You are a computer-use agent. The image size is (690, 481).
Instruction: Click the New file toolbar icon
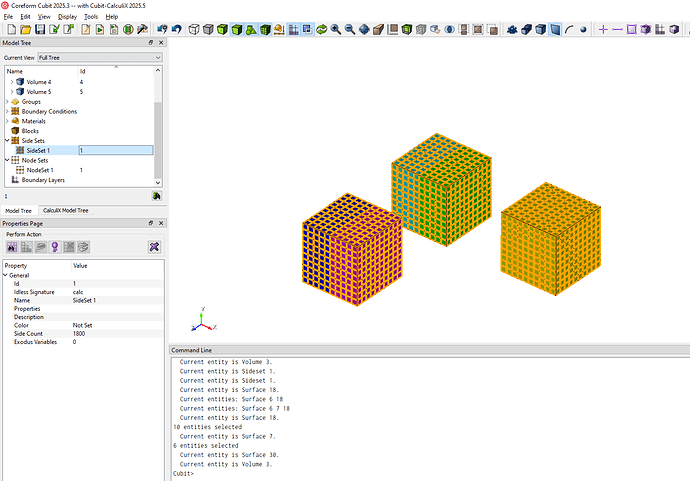pos(11,29)
